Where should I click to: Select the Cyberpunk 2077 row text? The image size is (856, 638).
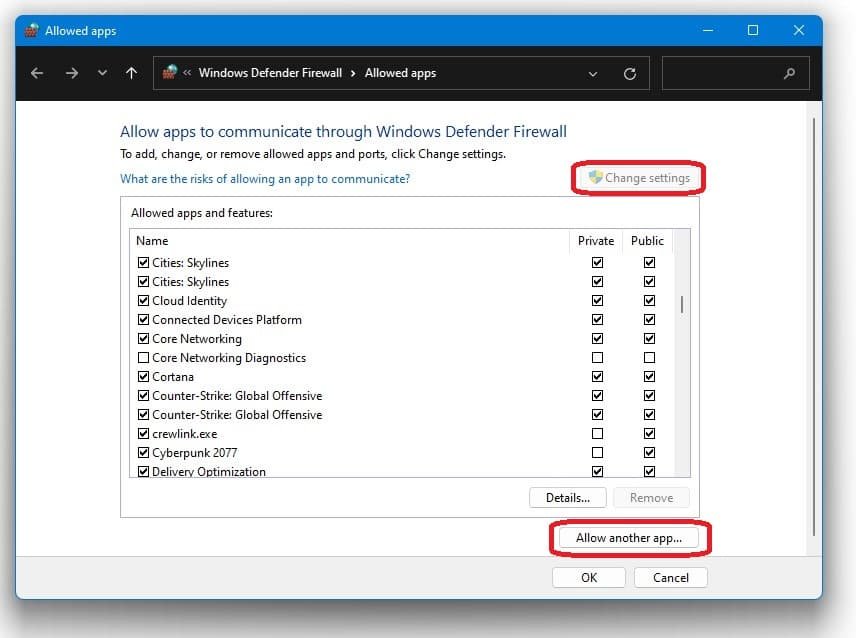(x=194, y=453)
